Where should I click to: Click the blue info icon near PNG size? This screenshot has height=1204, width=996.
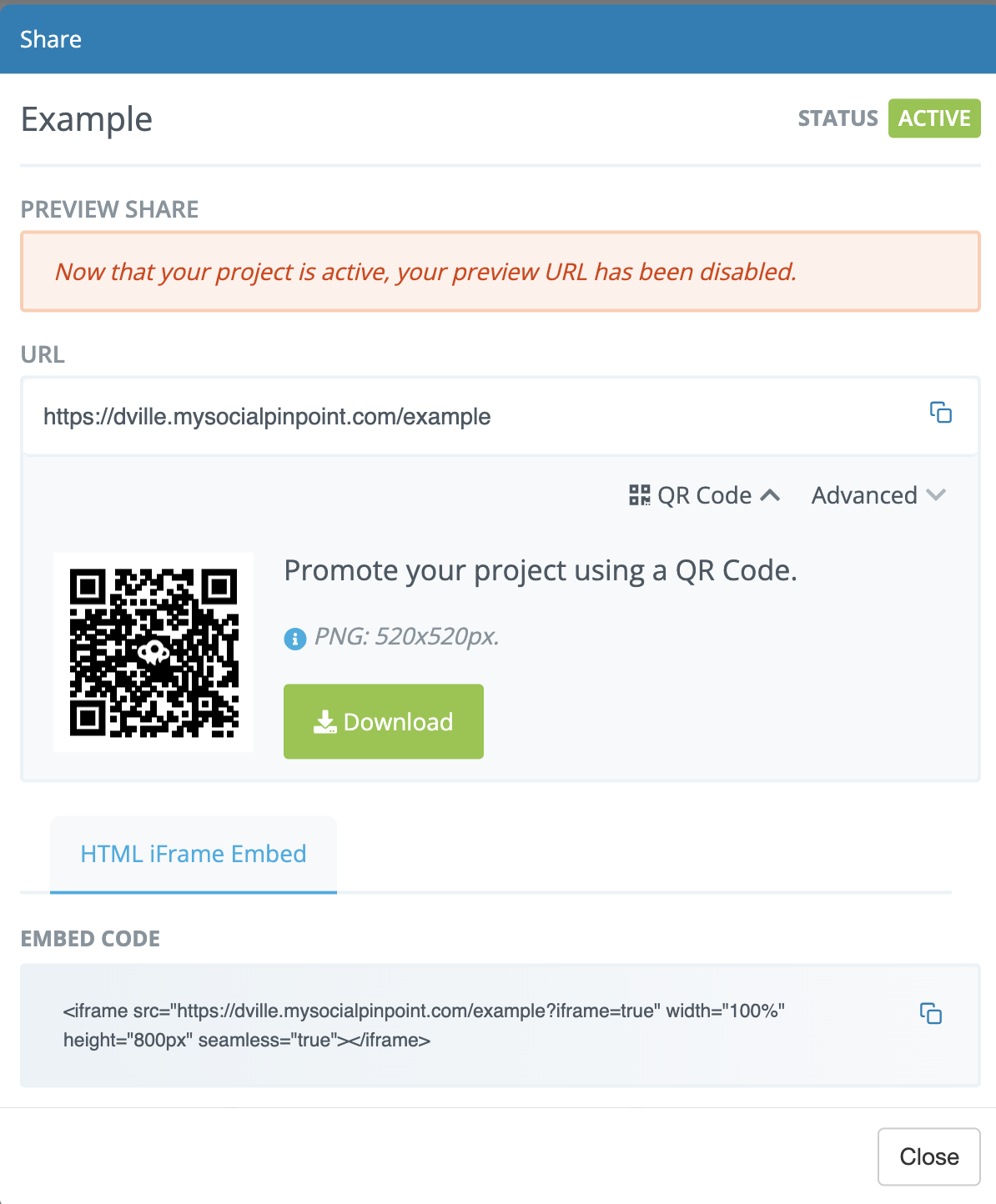click(x=295, y=639)
